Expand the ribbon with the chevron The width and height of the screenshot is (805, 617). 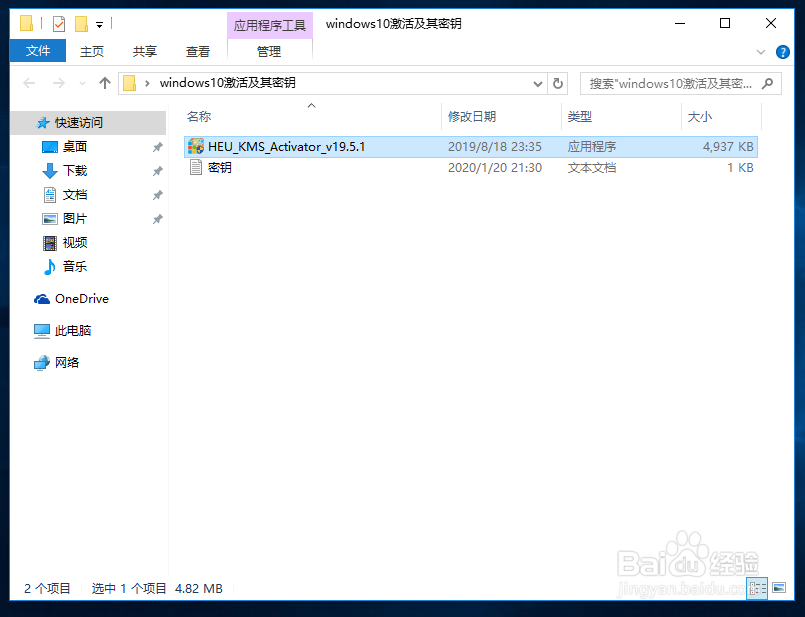point(761,52)
